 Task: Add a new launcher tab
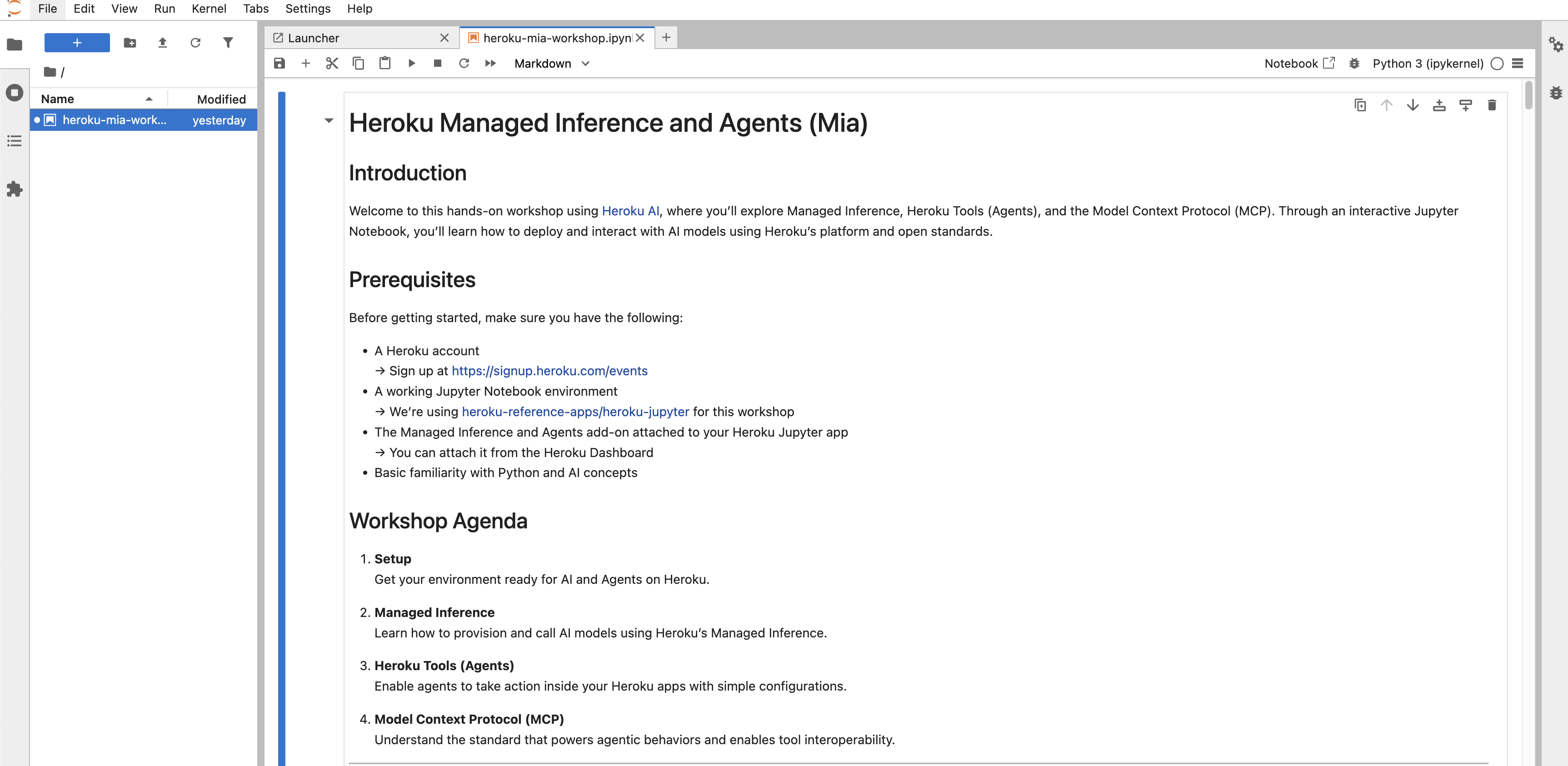(x=667, y=38)
